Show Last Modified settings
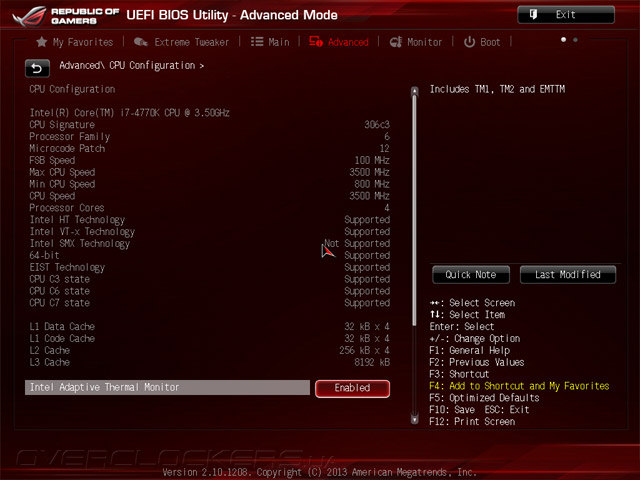Viewport: 640px width, 480px height. [568, 275]
